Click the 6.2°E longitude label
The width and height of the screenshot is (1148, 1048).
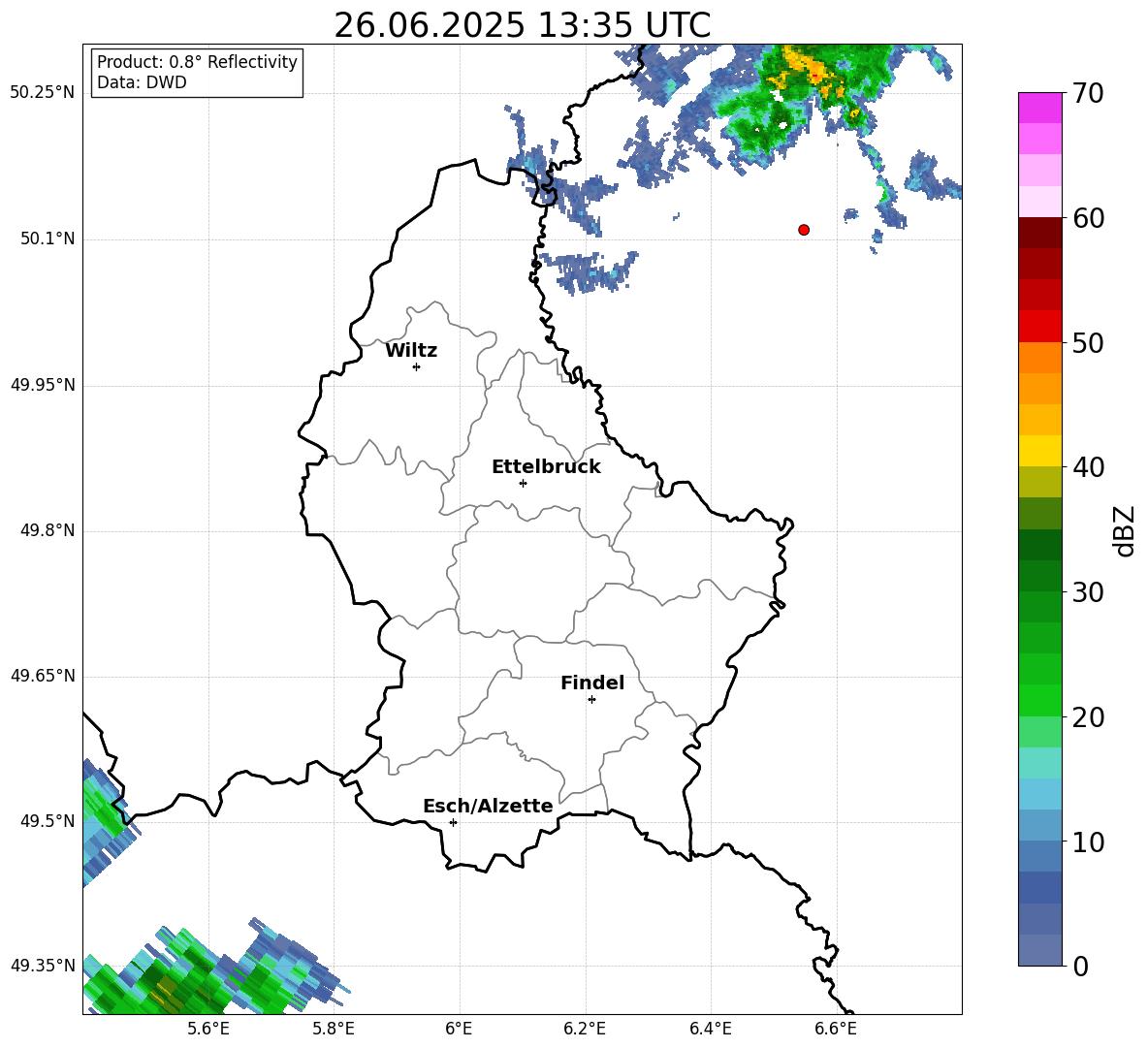[585, 1029]
